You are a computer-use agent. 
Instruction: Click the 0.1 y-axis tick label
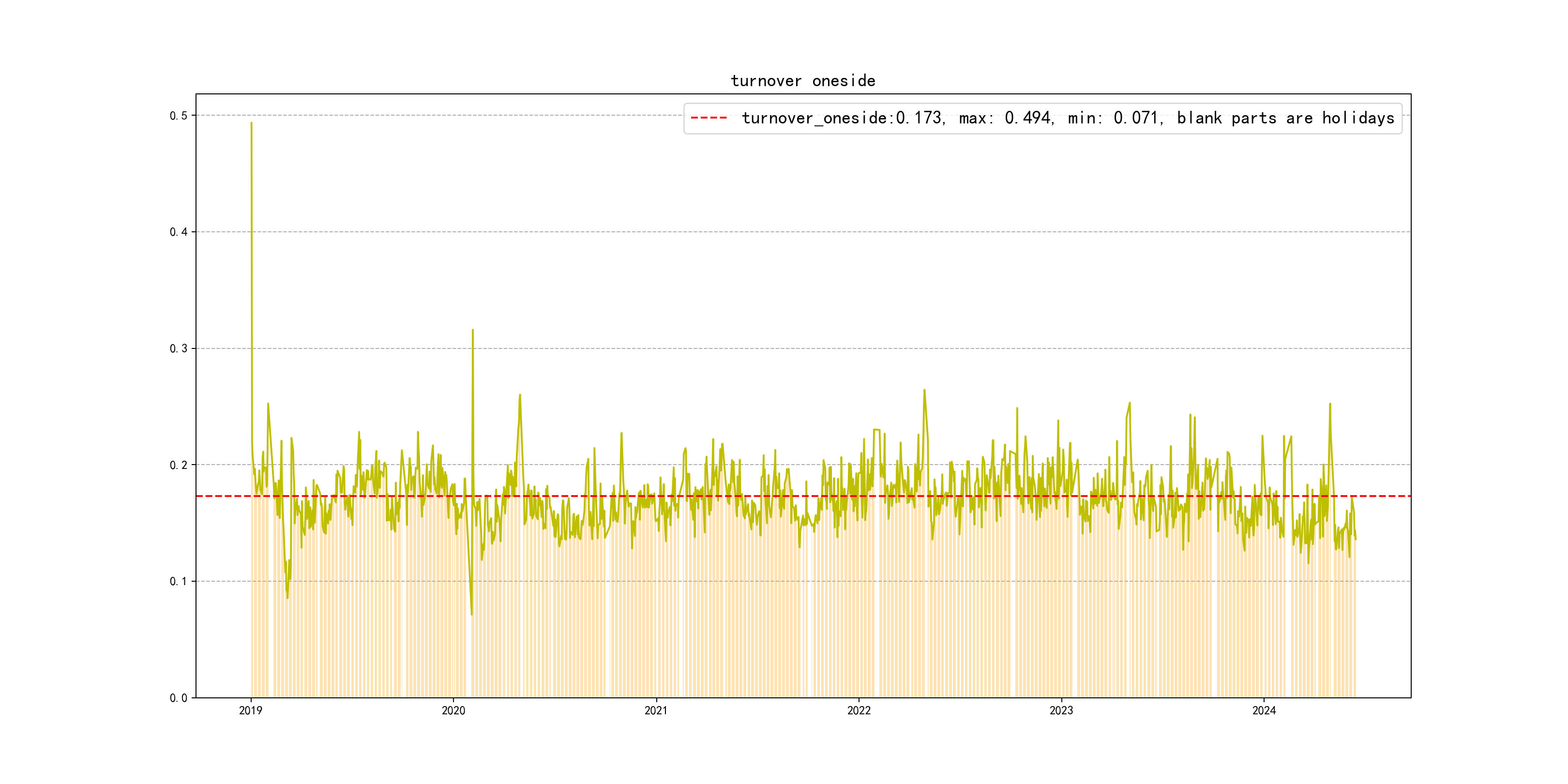(179, 581)
